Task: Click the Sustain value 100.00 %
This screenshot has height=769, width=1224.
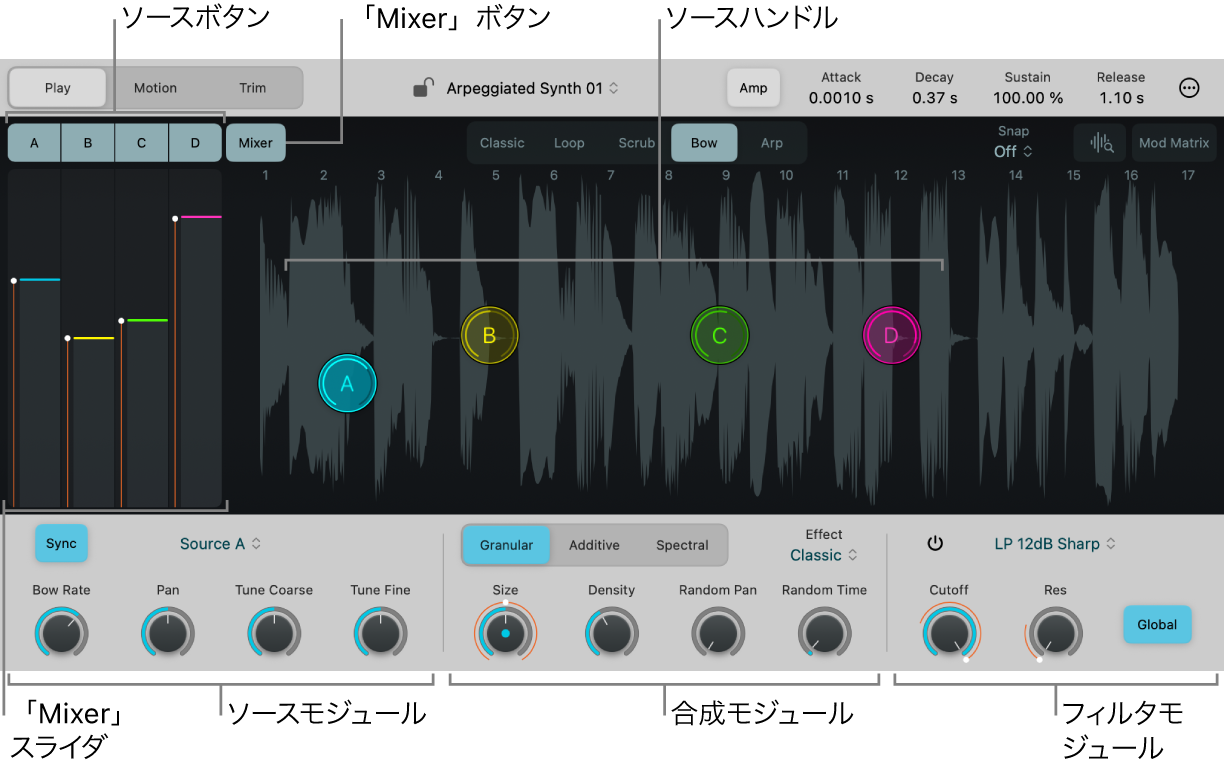Action: point(1028,98)
